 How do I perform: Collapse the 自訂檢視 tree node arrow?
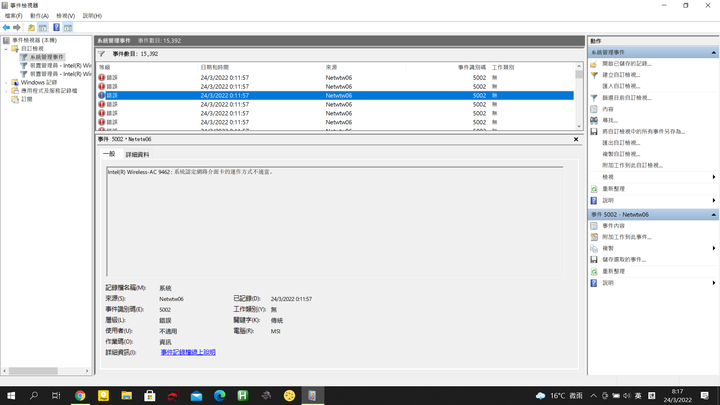[x=6, y=49]
